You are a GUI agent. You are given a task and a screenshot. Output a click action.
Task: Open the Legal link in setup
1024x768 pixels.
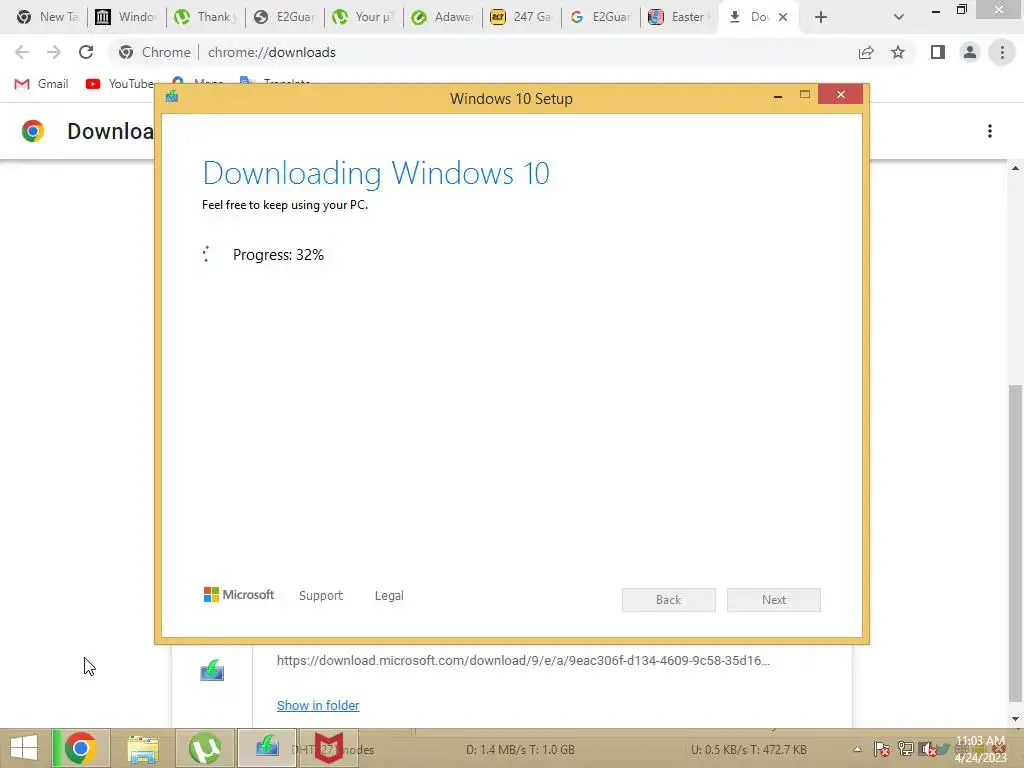389,596
